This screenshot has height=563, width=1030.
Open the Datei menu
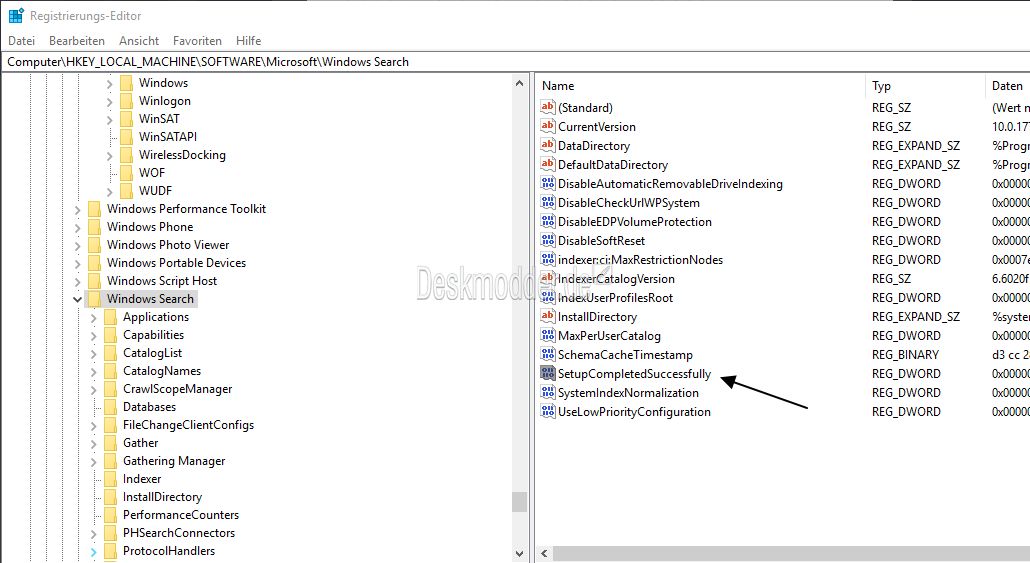click(x=21, y=41)
